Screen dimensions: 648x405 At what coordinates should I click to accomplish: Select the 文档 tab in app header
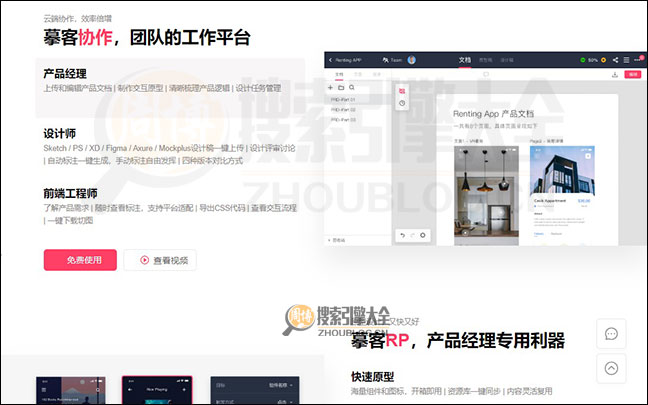click(x=465, y=60)
